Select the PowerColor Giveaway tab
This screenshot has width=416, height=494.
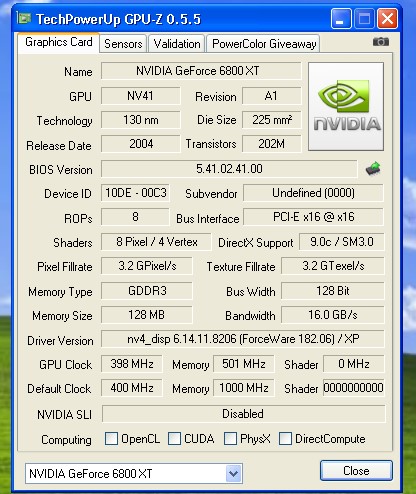(264, 44)
